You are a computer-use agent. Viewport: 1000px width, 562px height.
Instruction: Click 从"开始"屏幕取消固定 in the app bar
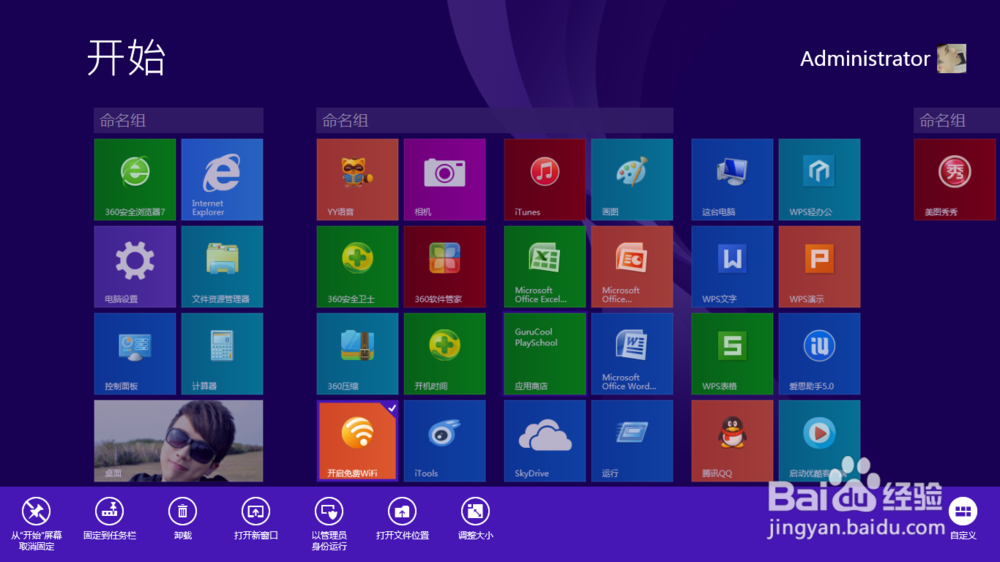tap(36, 523)
